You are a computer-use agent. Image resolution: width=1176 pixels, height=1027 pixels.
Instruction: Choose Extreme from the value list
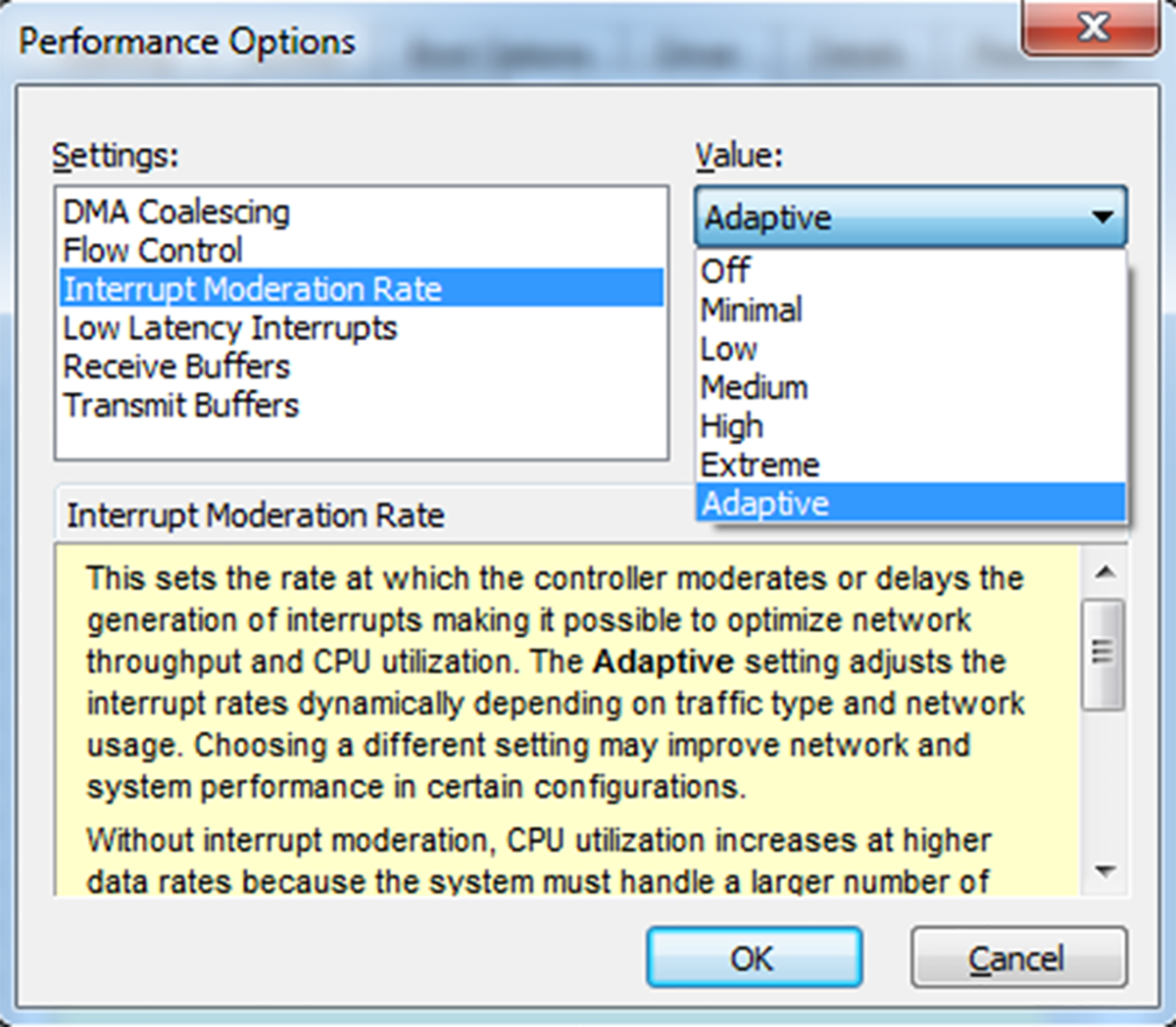coord(911,464)
